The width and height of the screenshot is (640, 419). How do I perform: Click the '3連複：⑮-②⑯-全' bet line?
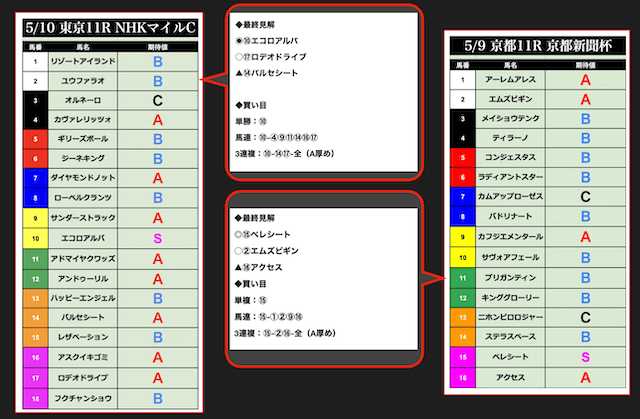point(285,333)
